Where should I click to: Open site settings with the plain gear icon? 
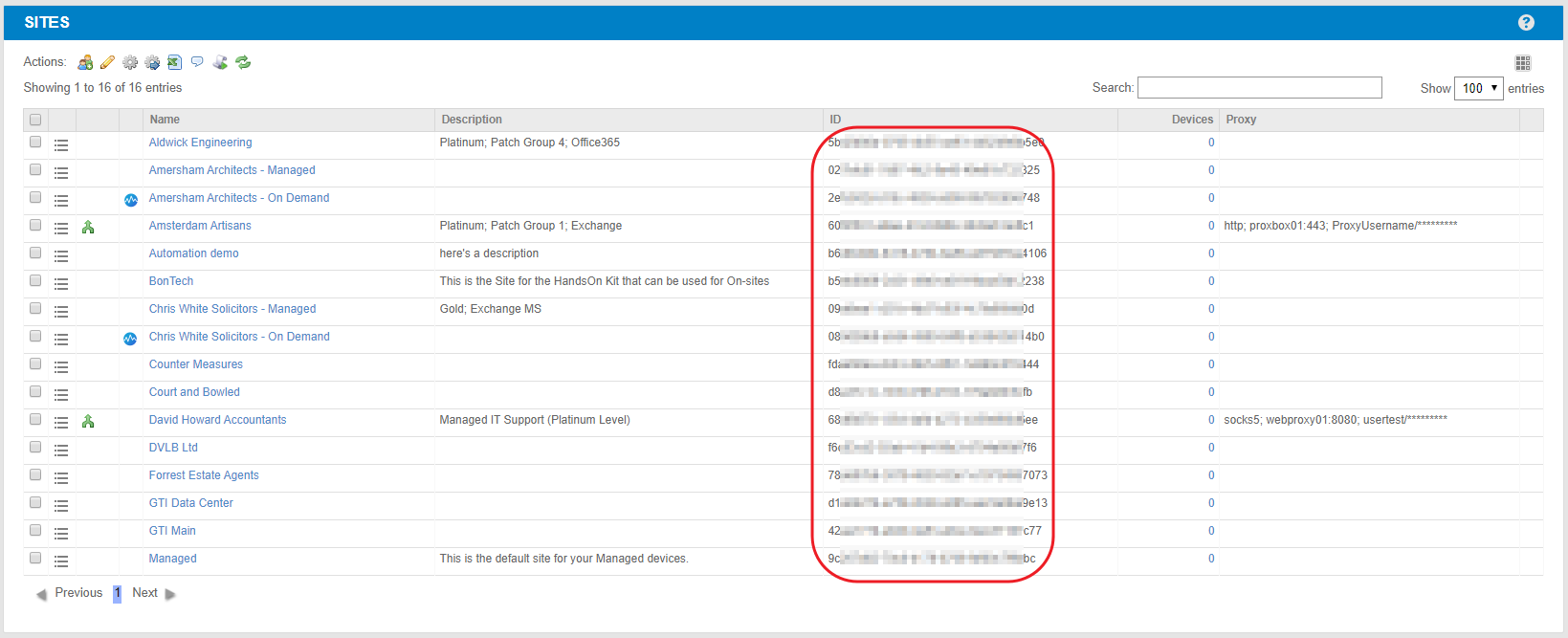(x=130, y=62)
